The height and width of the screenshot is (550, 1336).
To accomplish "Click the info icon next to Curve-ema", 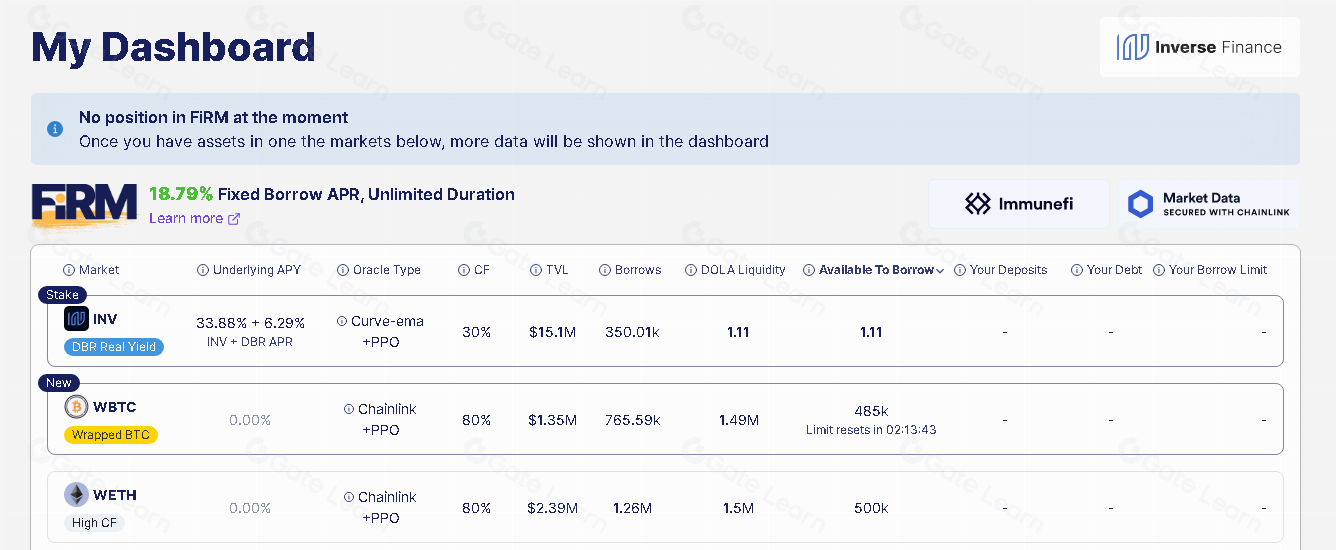I will tap(342, 322).
